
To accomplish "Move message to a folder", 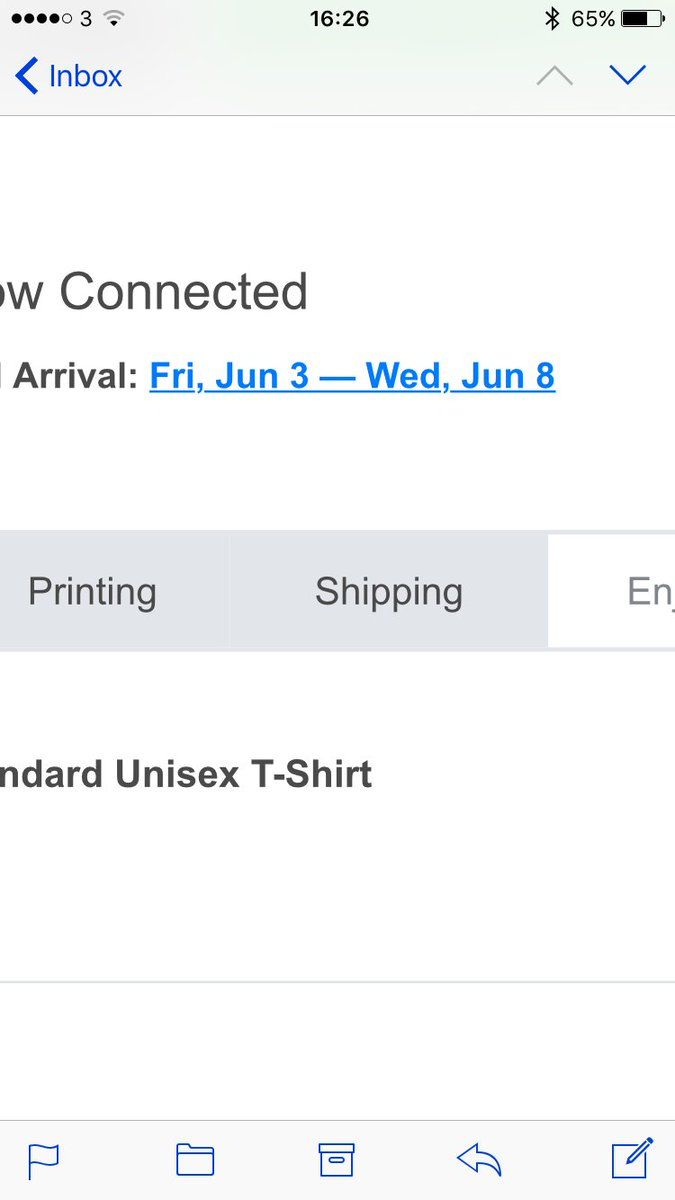I will (x=195, y=1160).
